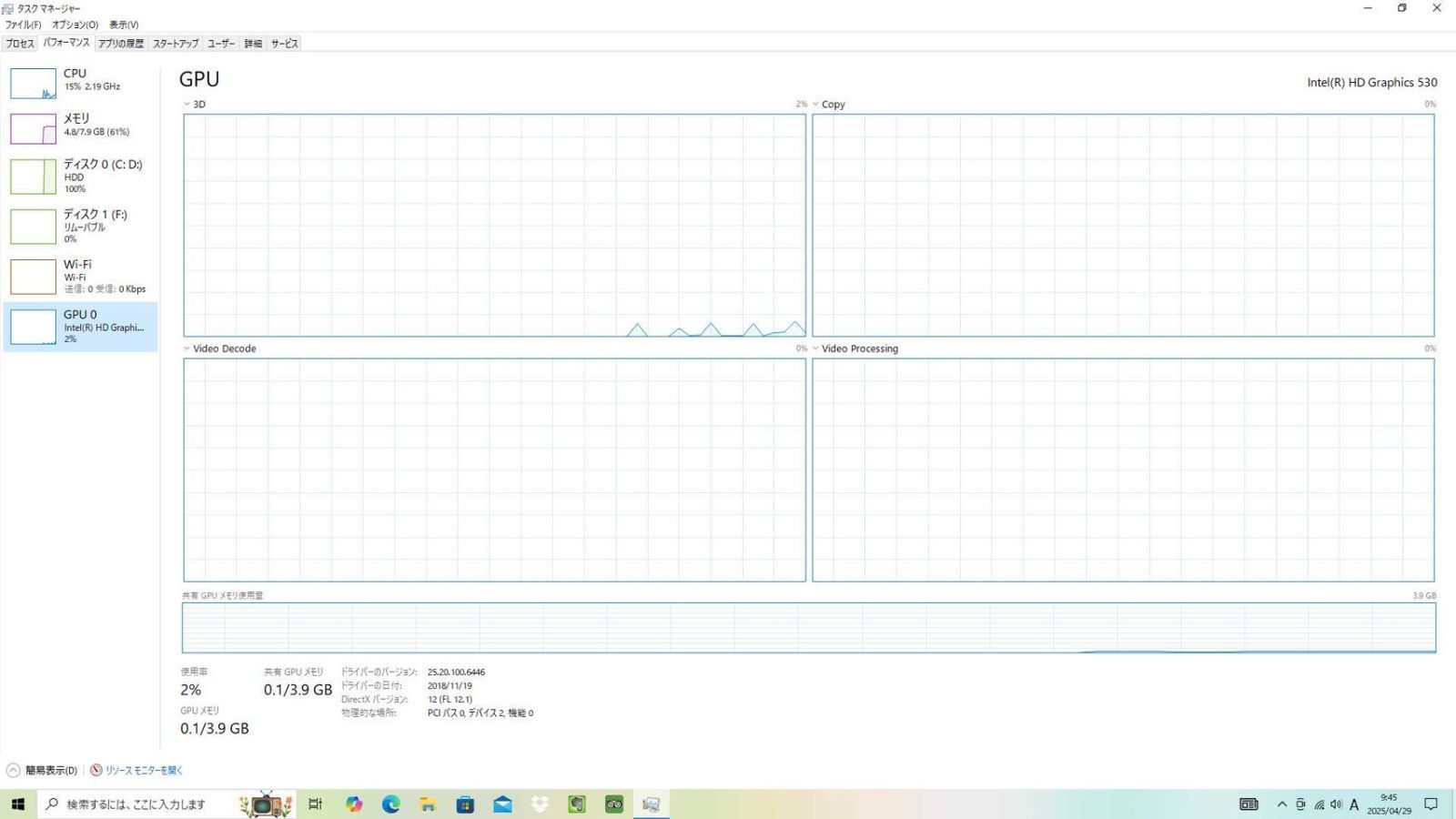Select the GPU 0 sidebar entry

80,327
